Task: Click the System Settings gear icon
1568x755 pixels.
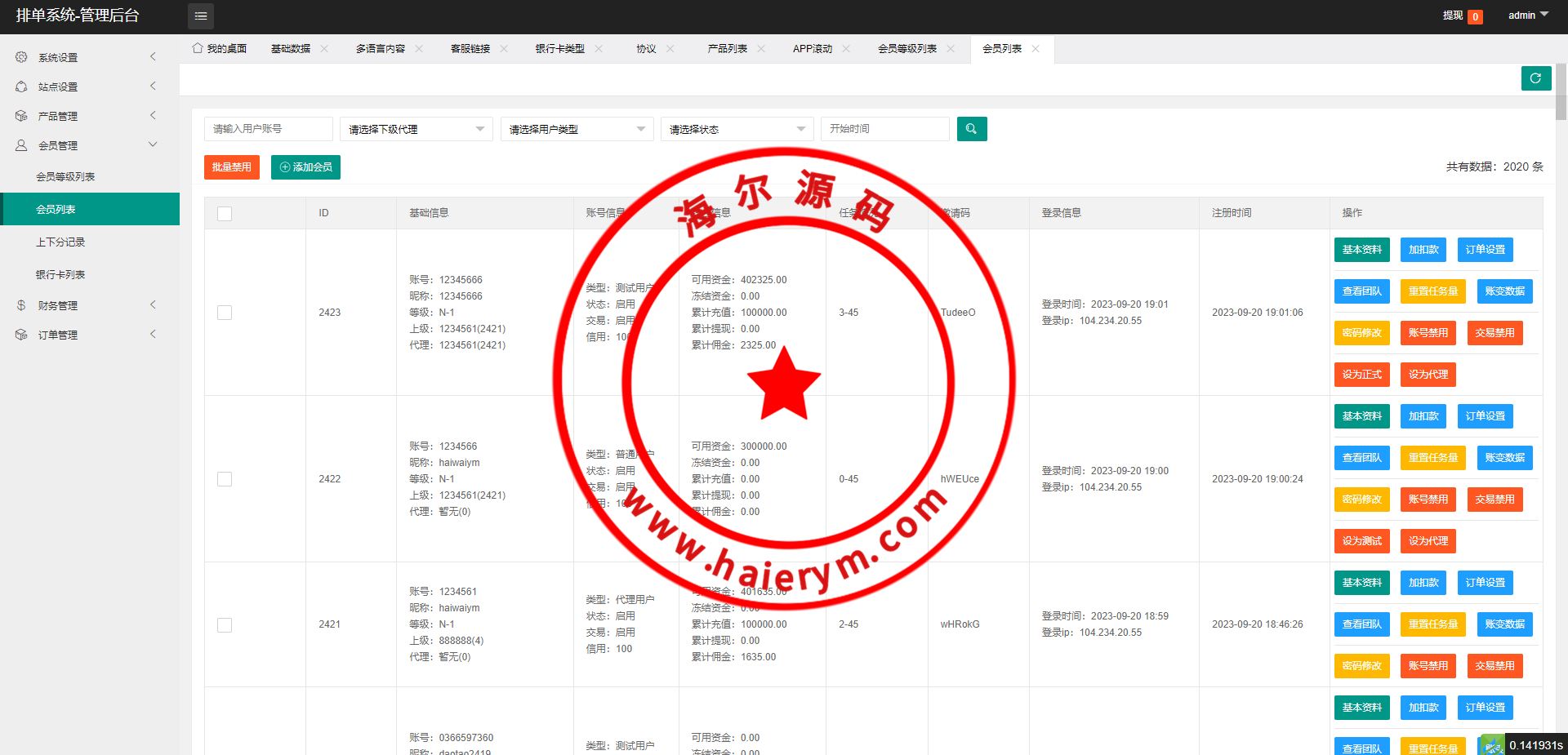Action: point(21,57)
